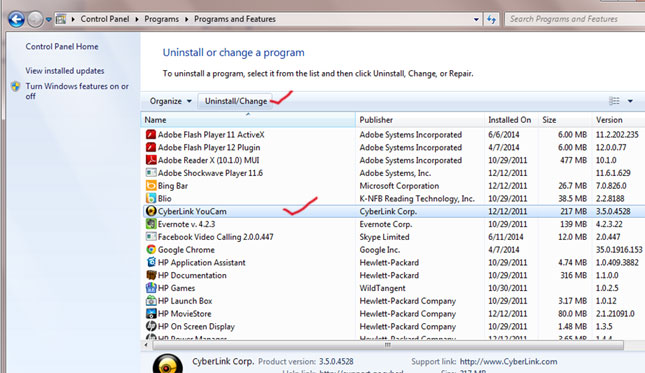Open Turn Windows features on or off
The image size is (645, 373).
(x=77, y=91)
